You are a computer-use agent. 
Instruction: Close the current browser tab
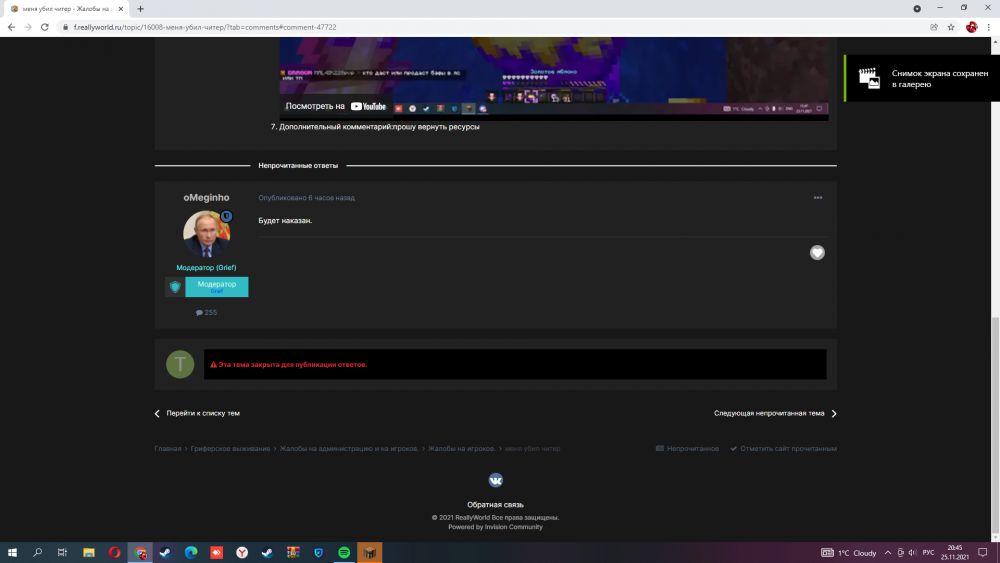121,9
